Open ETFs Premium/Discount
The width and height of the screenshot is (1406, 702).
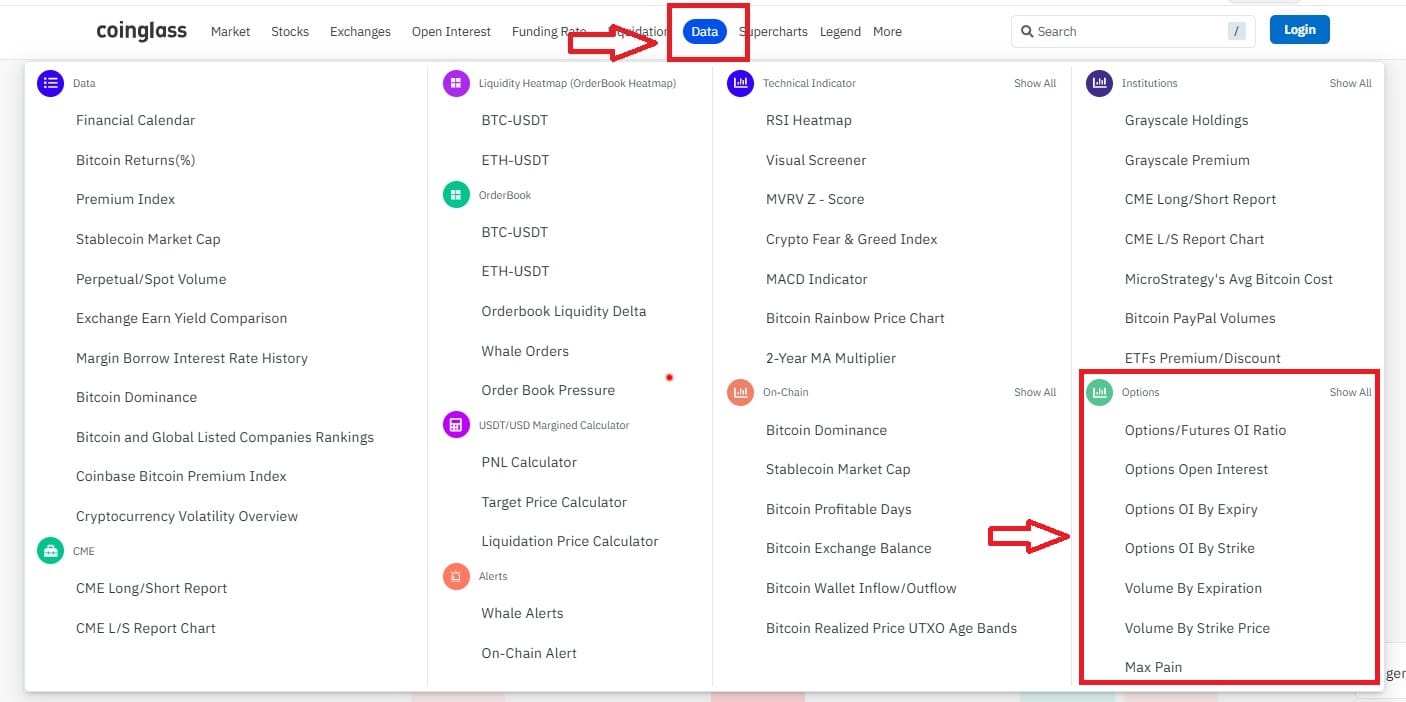coord(1203,358)
